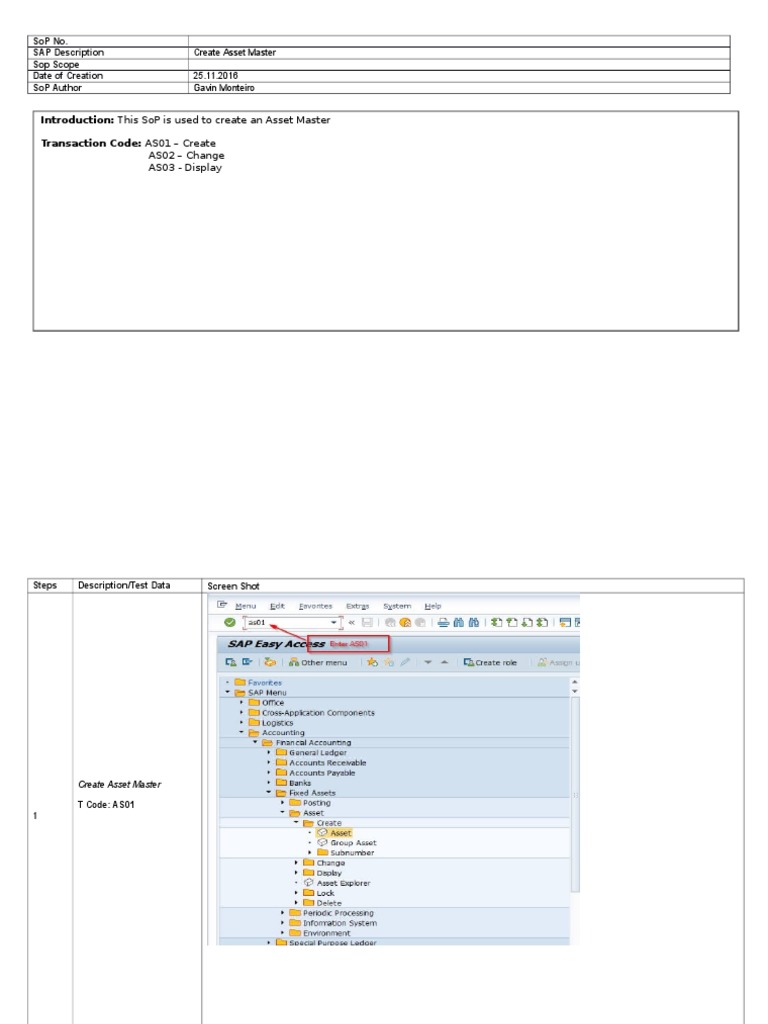The height and width of the screenshot is (1024, 768).
Task: Select the Banks folder
Action: pyautogui.click(x=293, y=782)
